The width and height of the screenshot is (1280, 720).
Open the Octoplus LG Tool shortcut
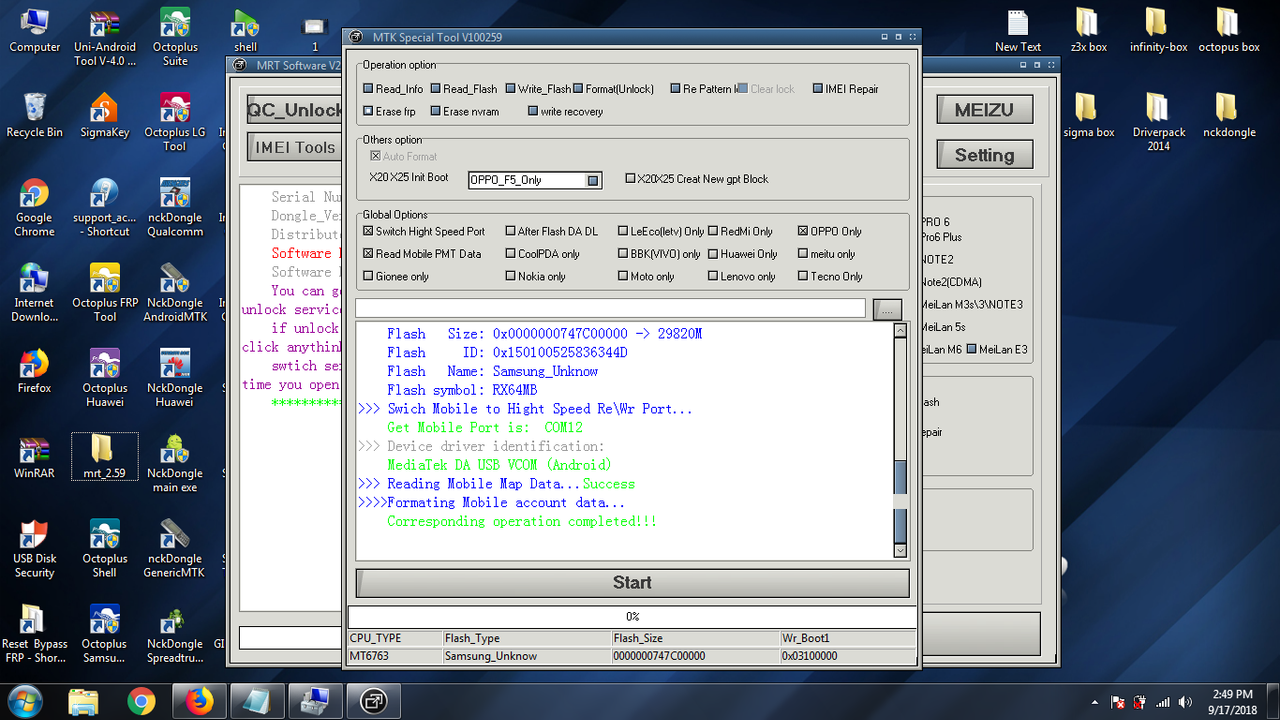point(175,122)
